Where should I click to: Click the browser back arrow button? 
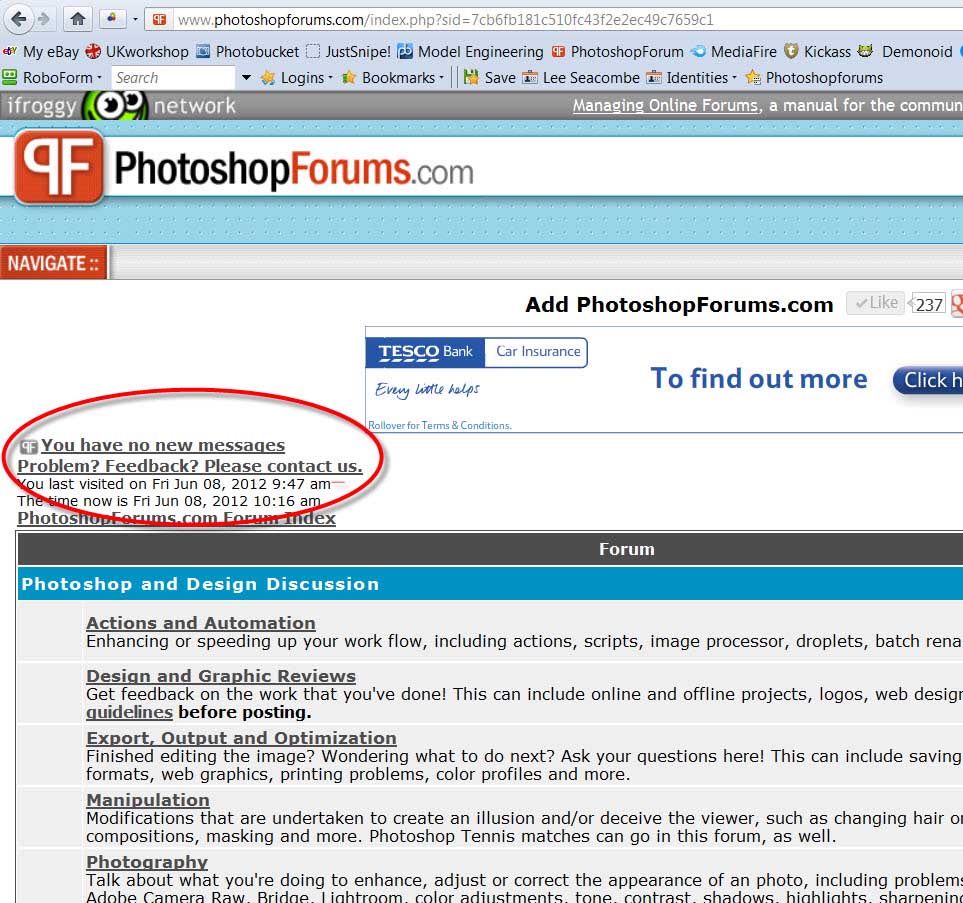18,19
